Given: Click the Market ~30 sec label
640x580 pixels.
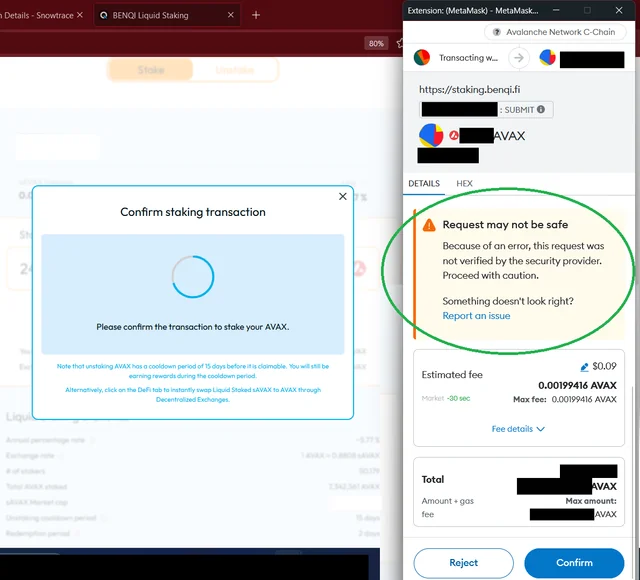Looking at the screenshot, I should click(x=446, y=398).
